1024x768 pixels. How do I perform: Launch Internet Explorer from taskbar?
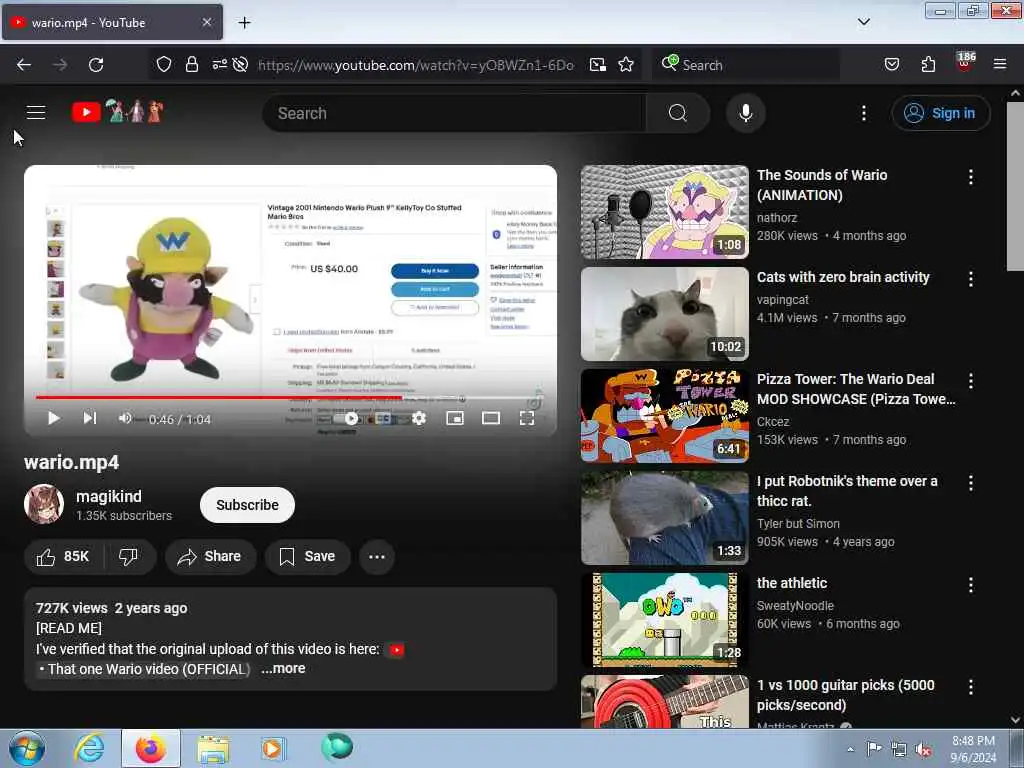(x=89, y=748)
